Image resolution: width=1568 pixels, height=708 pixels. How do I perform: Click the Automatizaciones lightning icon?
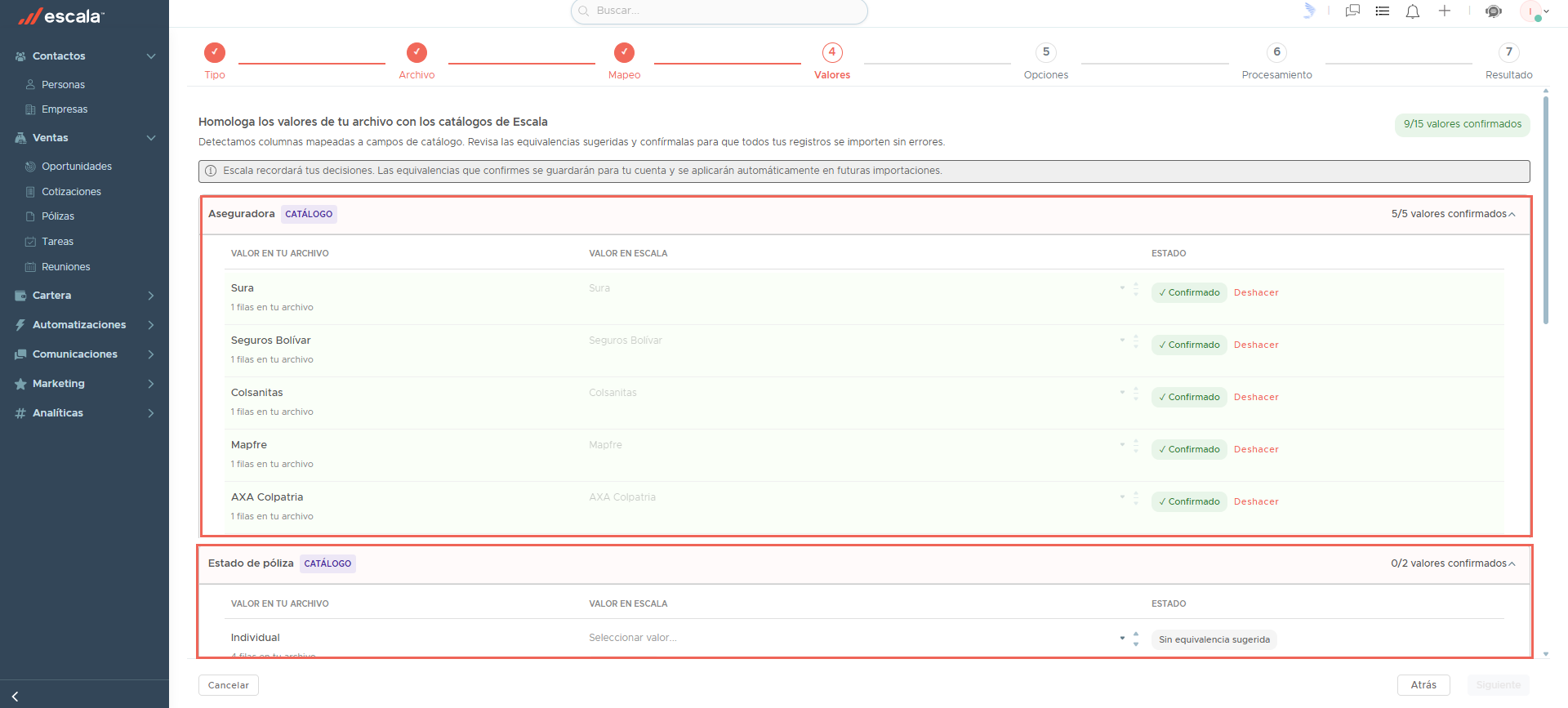pos(20,325)
